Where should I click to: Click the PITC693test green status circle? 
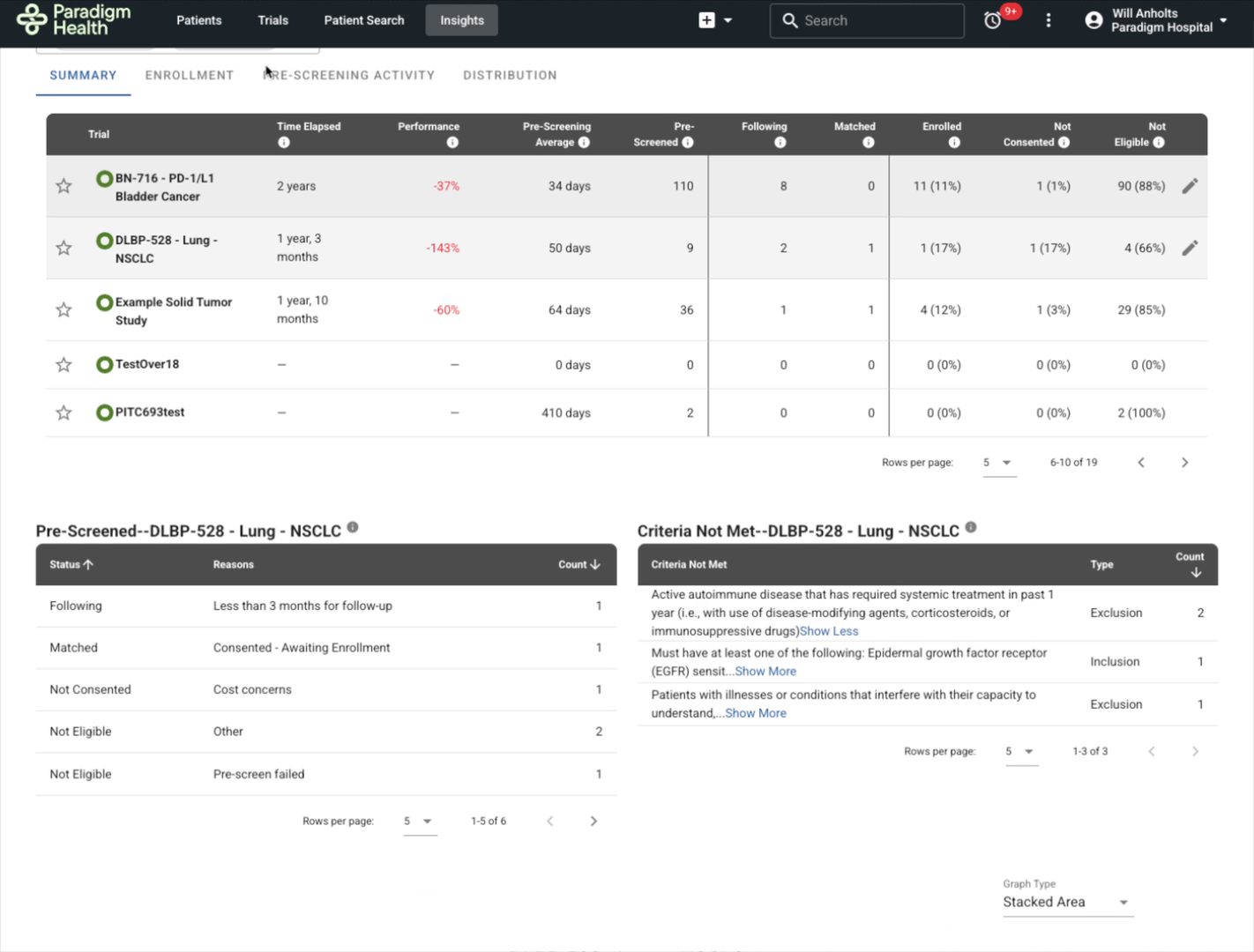pyautogui.click(x=104, y=412)
